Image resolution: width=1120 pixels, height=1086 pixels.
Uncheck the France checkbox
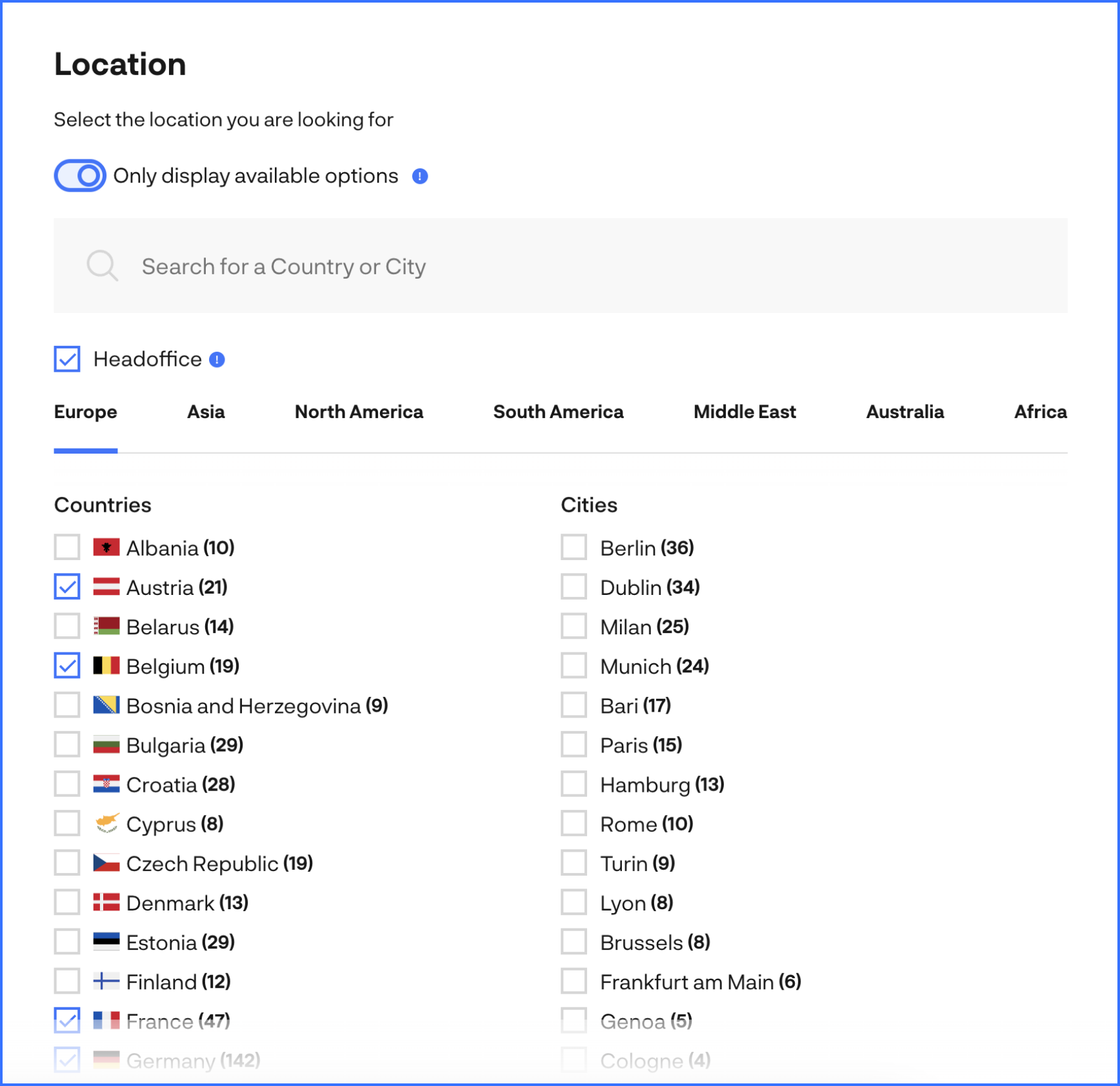click(67, 1020)
